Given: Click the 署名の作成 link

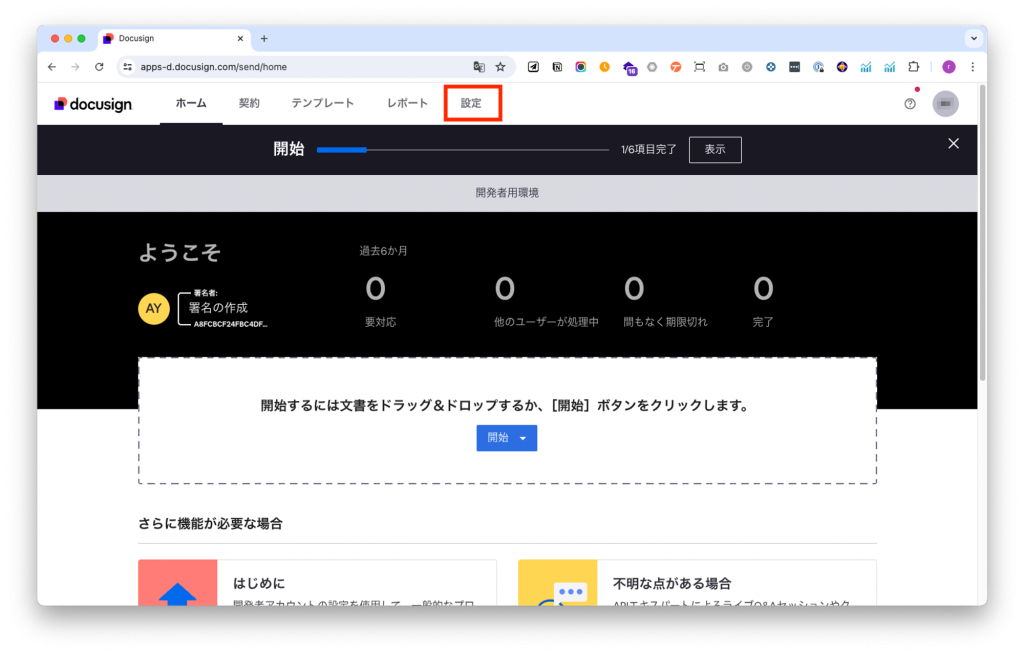Looking at the screenshot, I should pyautogui.click(x=218, y=308).
